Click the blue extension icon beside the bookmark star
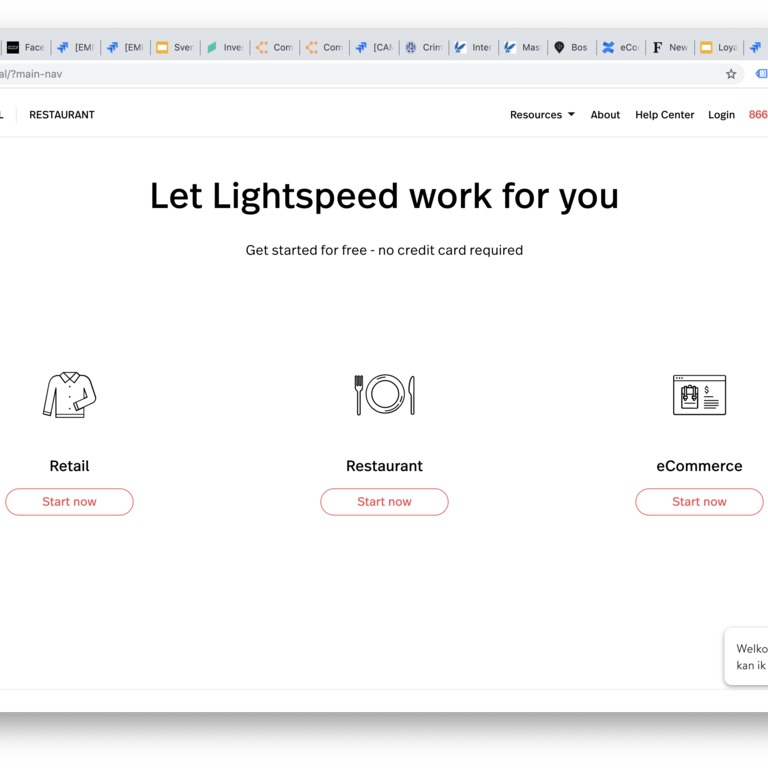This screenshot has height=768, width=768. click(761, 74)
